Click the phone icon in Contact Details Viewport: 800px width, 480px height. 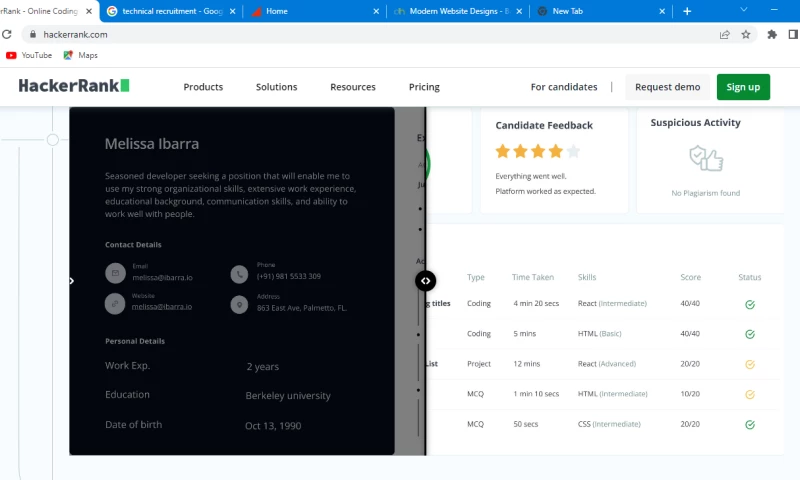(239, 273)
